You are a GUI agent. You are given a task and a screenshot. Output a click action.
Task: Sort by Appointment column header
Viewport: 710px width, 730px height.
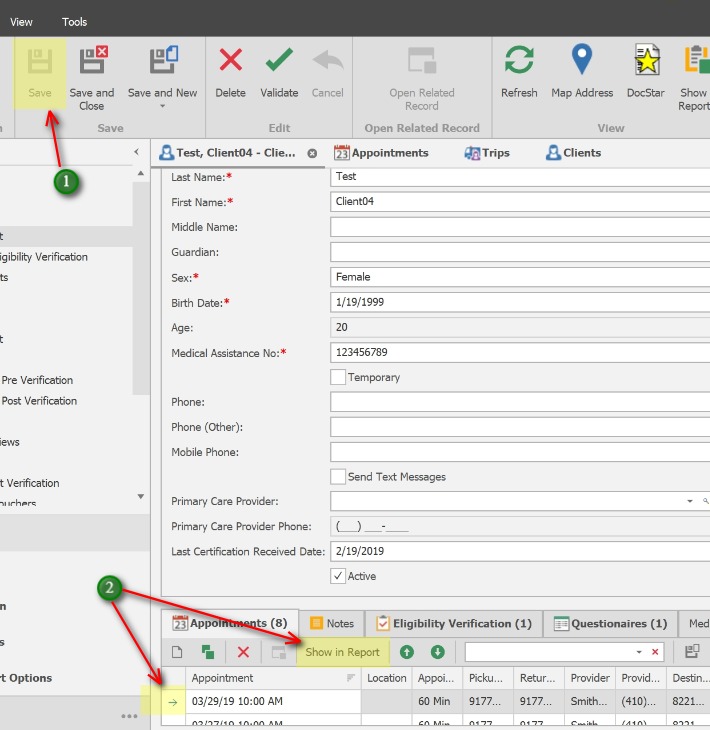273,678
